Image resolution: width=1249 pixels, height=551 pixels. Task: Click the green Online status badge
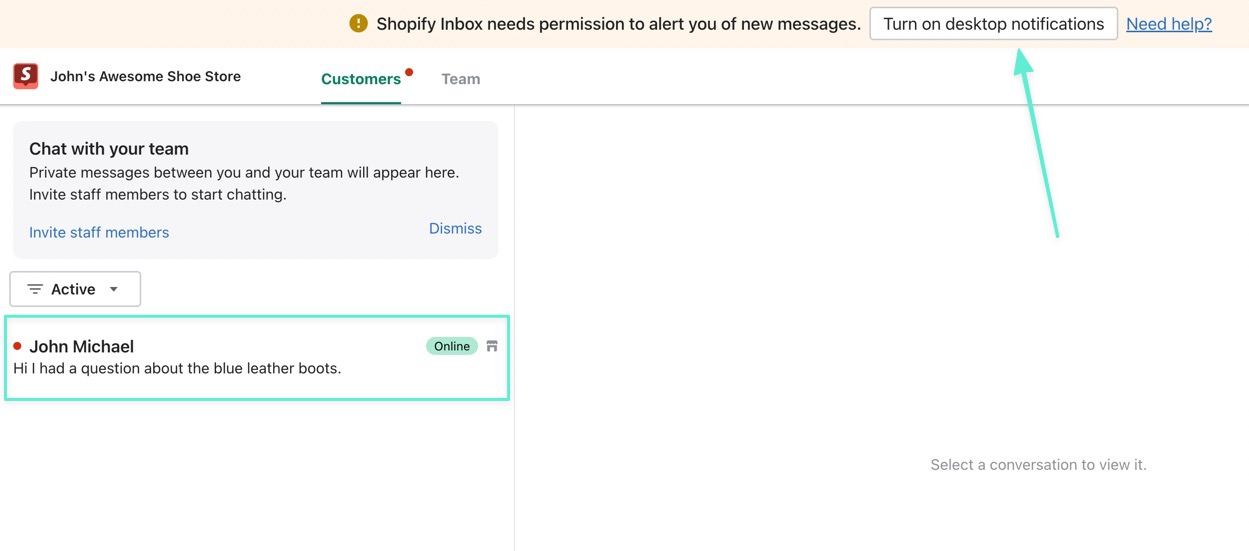point(452,346)
